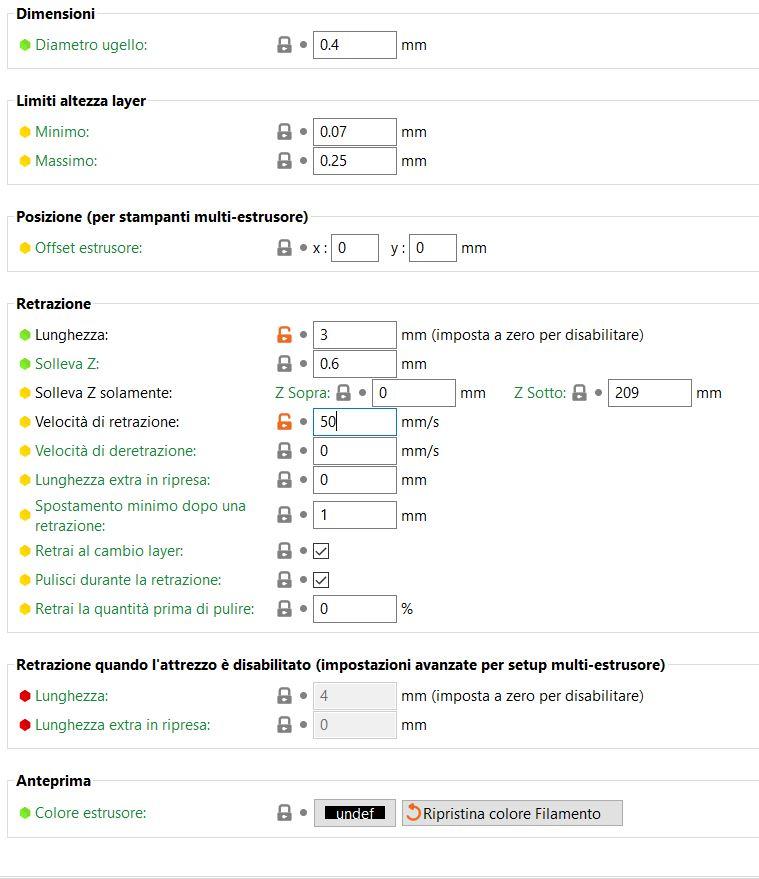Click the Velocità di retrazione label link
This screenshot has width=759, height=879.
coord(107,422)
